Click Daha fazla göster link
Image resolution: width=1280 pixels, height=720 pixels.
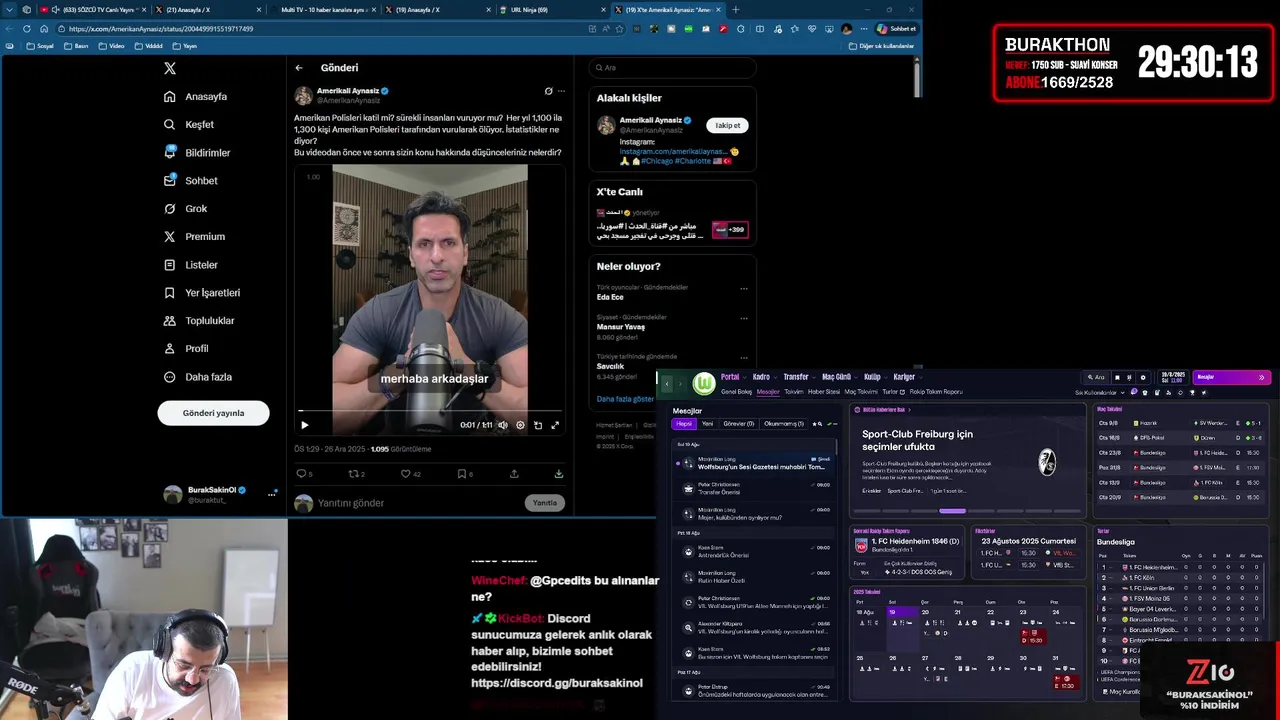pos(625,399)
